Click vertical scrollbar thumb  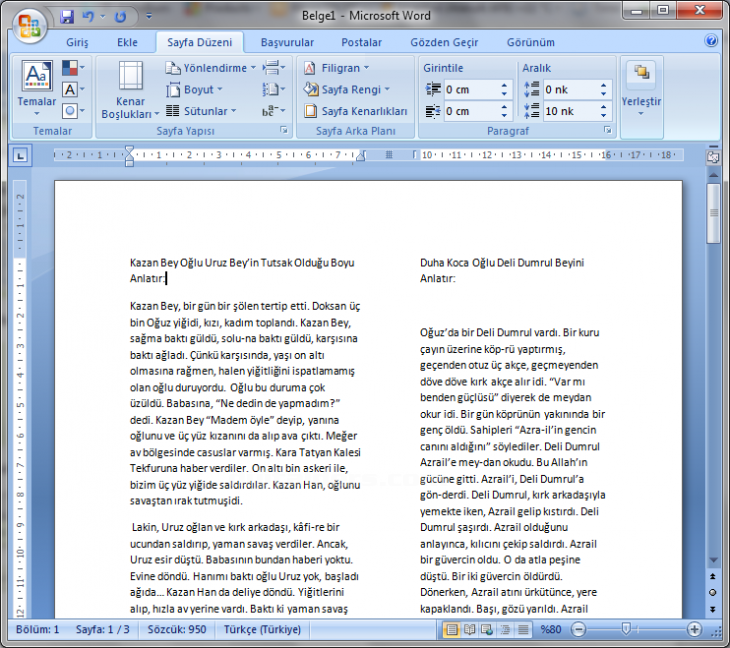(x=713, y=213)
